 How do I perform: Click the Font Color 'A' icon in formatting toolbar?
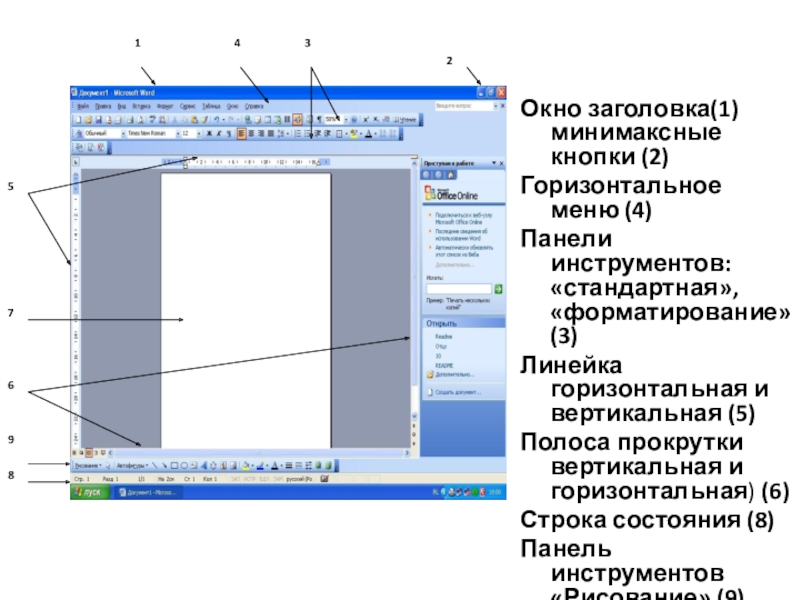pyautogui.click(x=368, y=133)
